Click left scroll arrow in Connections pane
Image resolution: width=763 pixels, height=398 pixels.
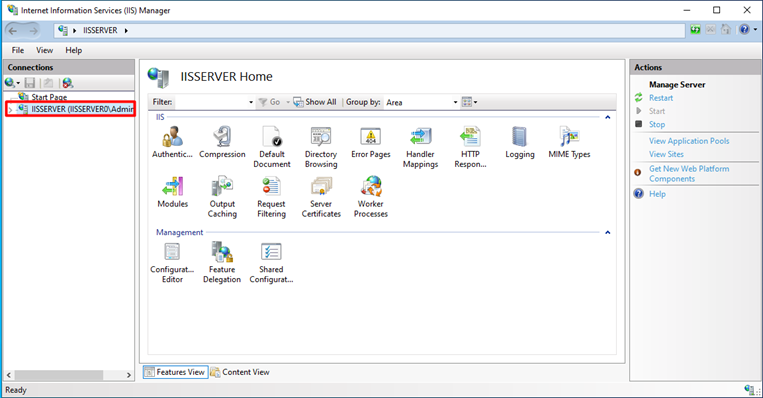(9, 375)
